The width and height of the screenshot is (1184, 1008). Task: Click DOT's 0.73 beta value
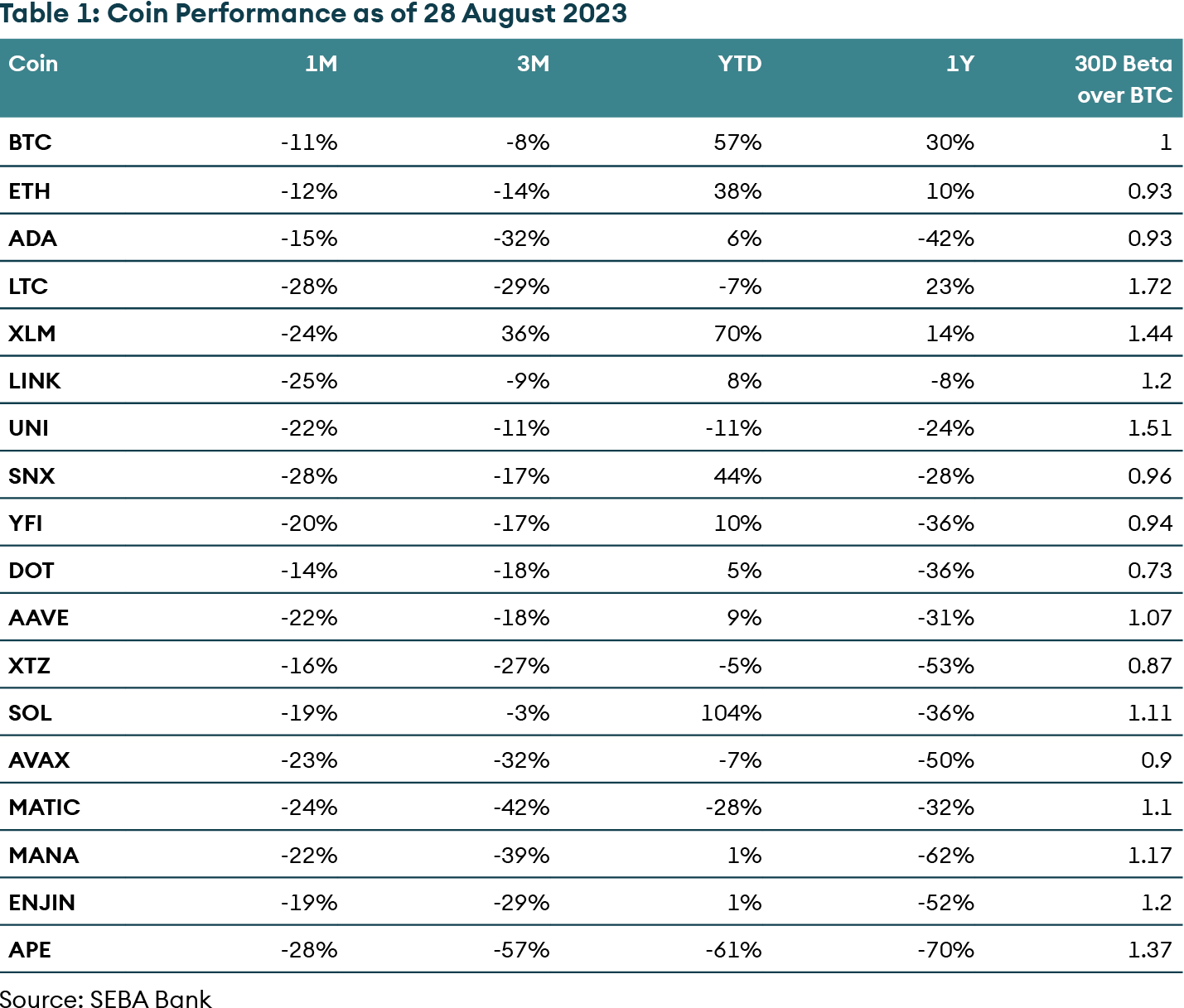click(1149, 571)
